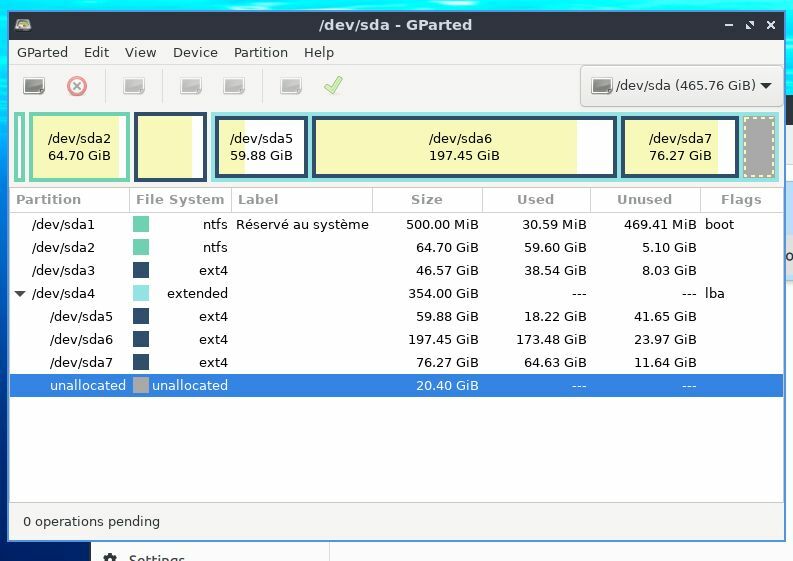Click the Resize/Move toolbar icon
The width and height of the screenshot is (793, 561).
[134, 86]
